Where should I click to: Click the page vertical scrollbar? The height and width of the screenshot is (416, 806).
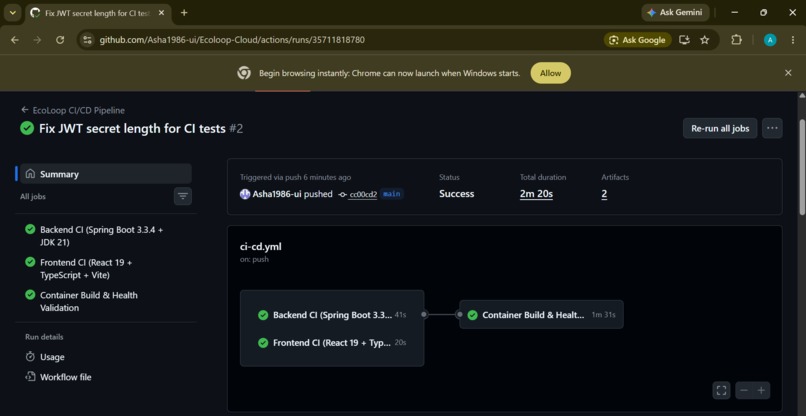coord(802,167)
